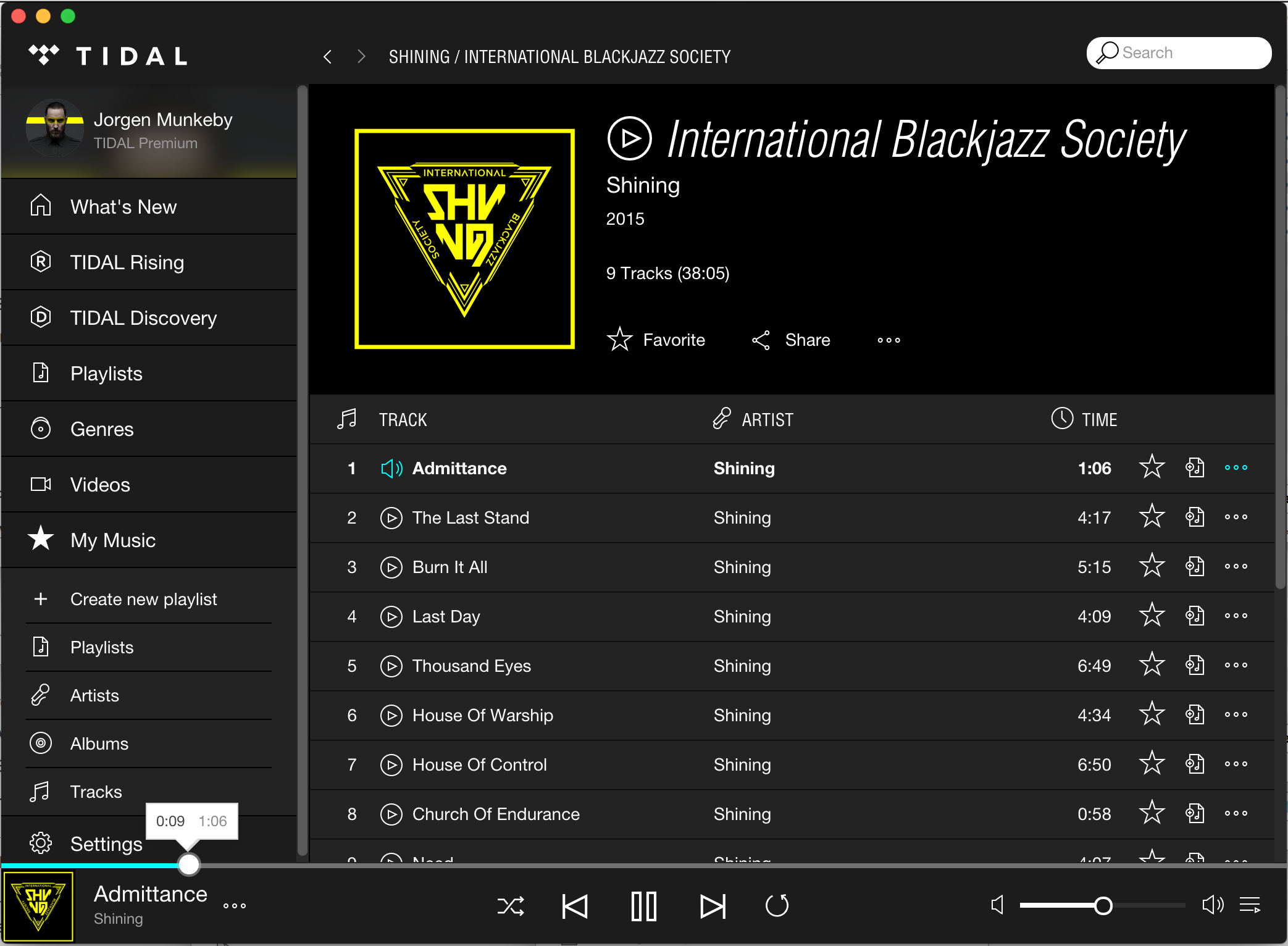Click the loud speaker volume icon

[x=1213, y=905]
